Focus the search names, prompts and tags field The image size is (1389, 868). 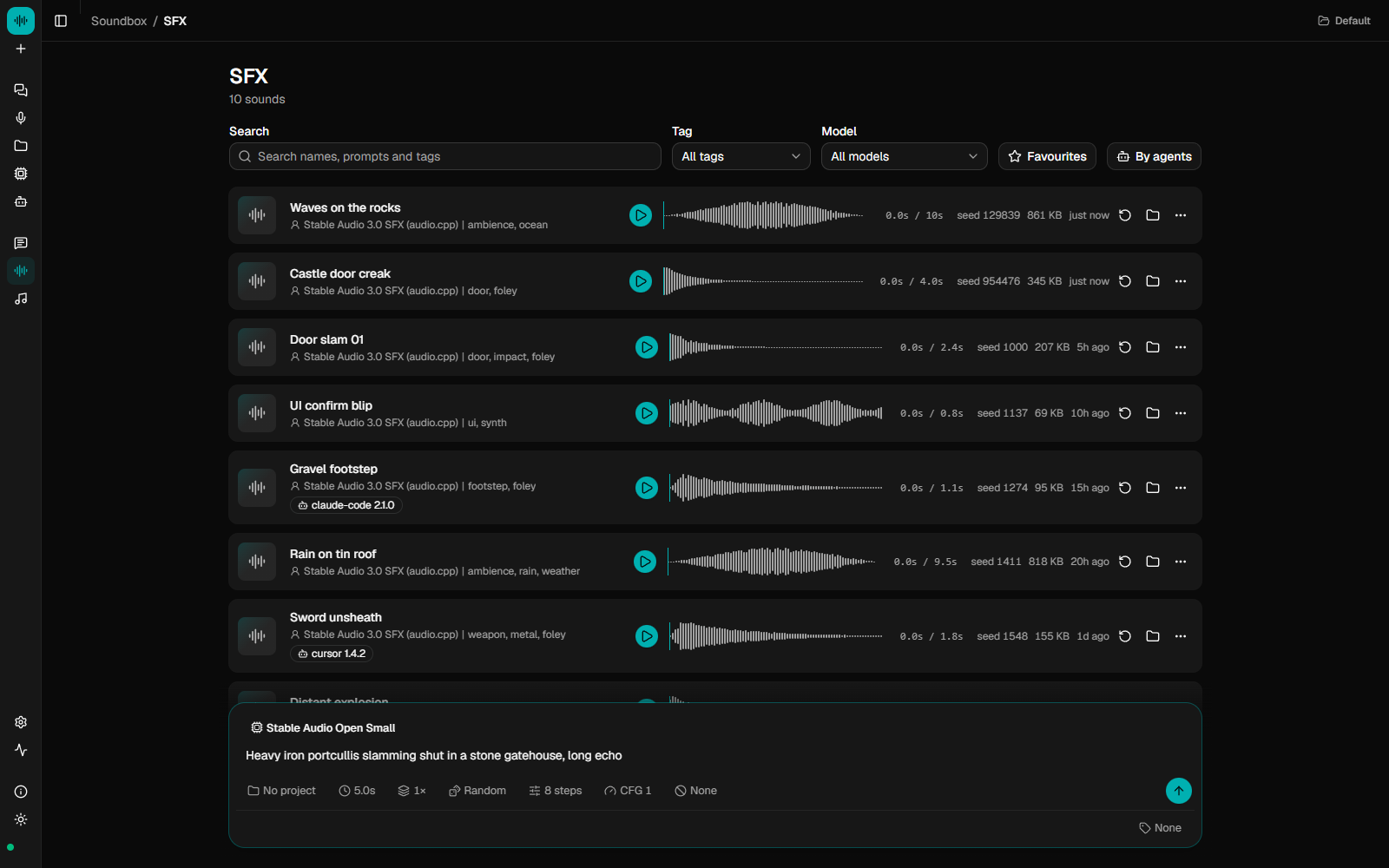pyautogui.click(x=445, y=156)
